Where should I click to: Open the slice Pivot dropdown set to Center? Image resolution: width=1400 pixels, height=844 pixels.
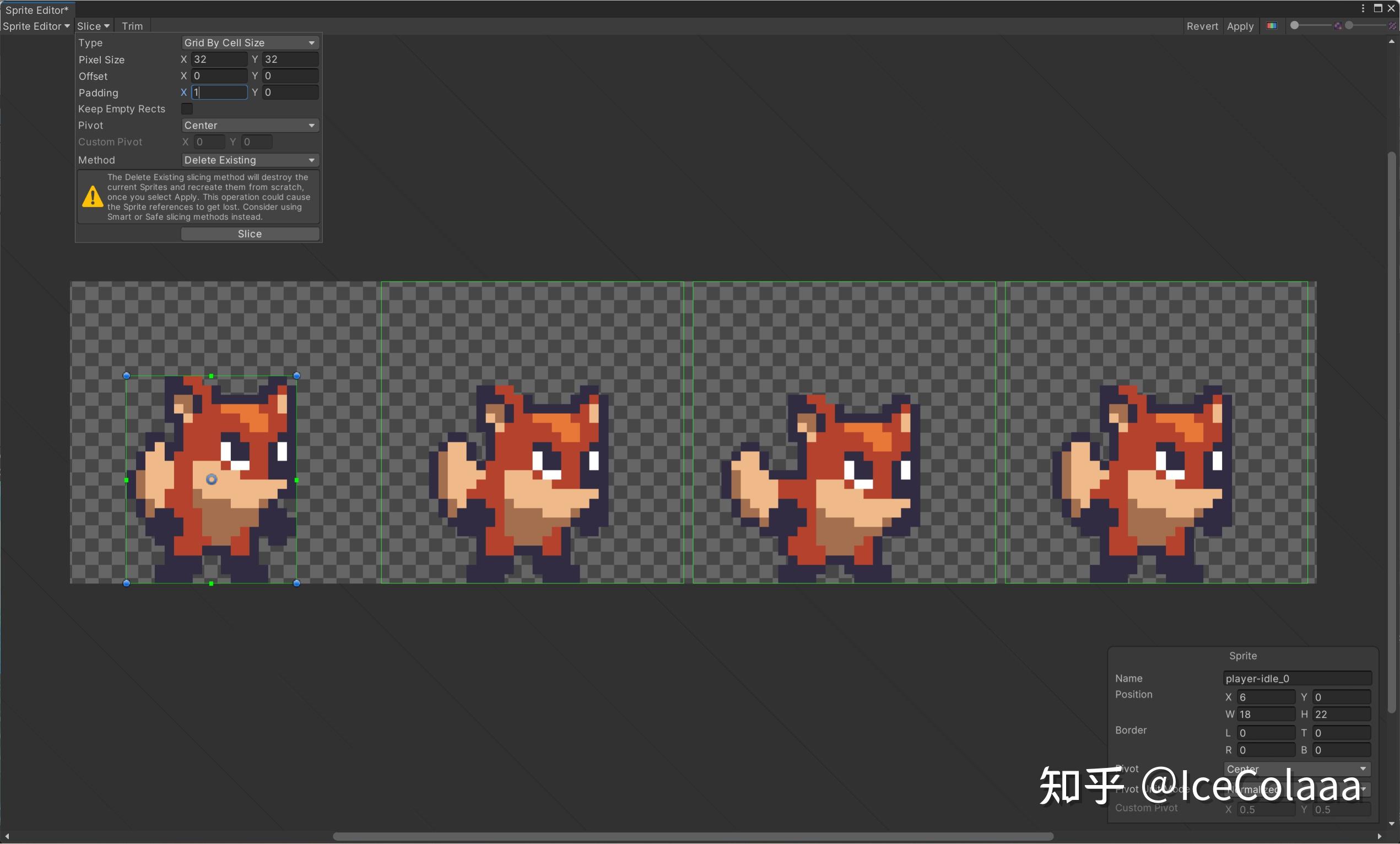click(250, 125)
